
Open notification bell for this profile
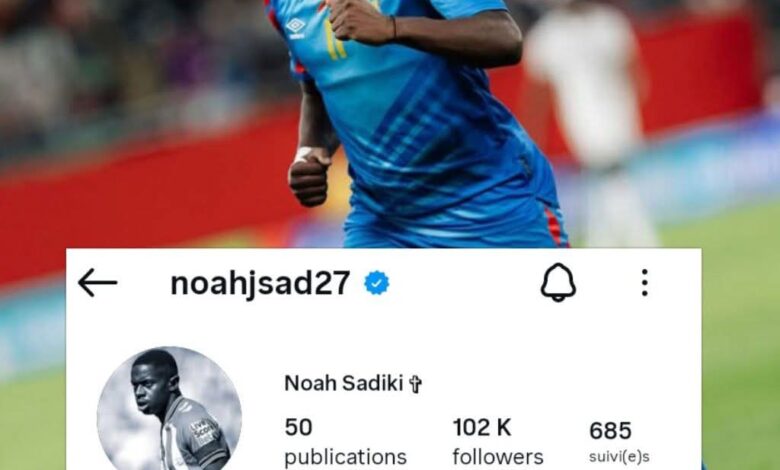click(558, 282)
